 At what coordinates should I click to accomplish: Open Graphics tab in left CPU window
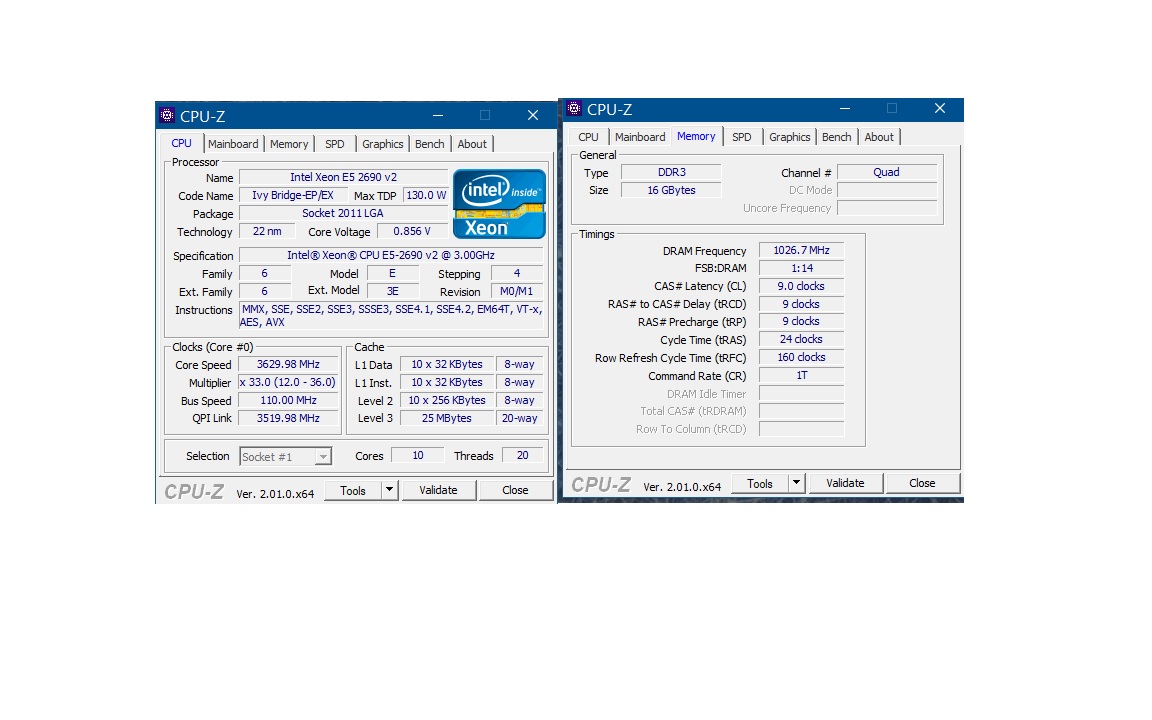383,144
